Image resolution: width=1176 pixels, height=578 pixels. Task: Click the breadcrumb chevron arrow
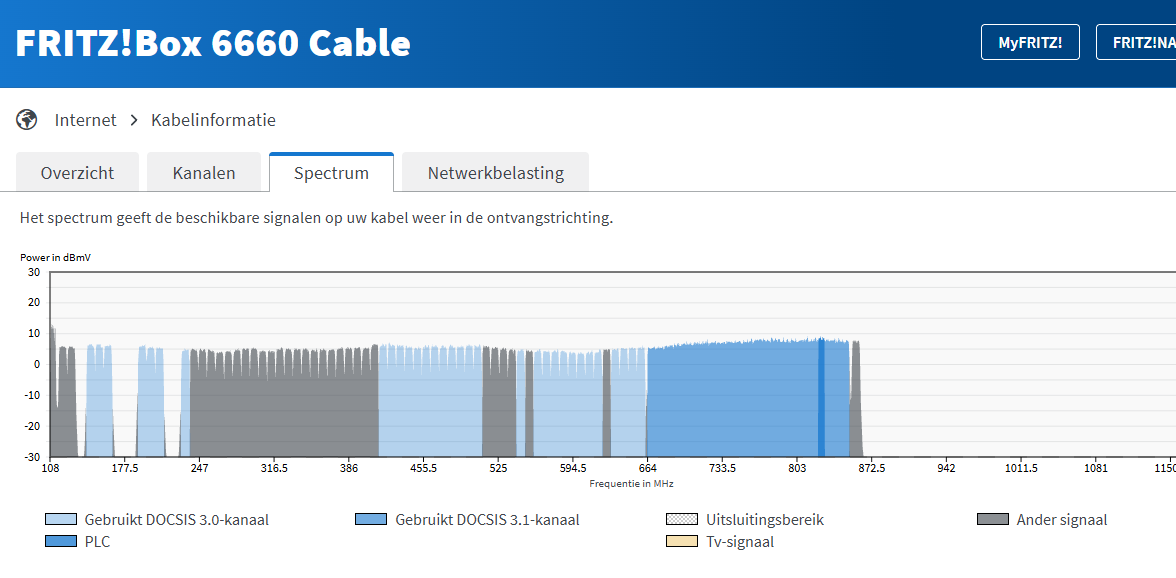[x=134, y=120]
